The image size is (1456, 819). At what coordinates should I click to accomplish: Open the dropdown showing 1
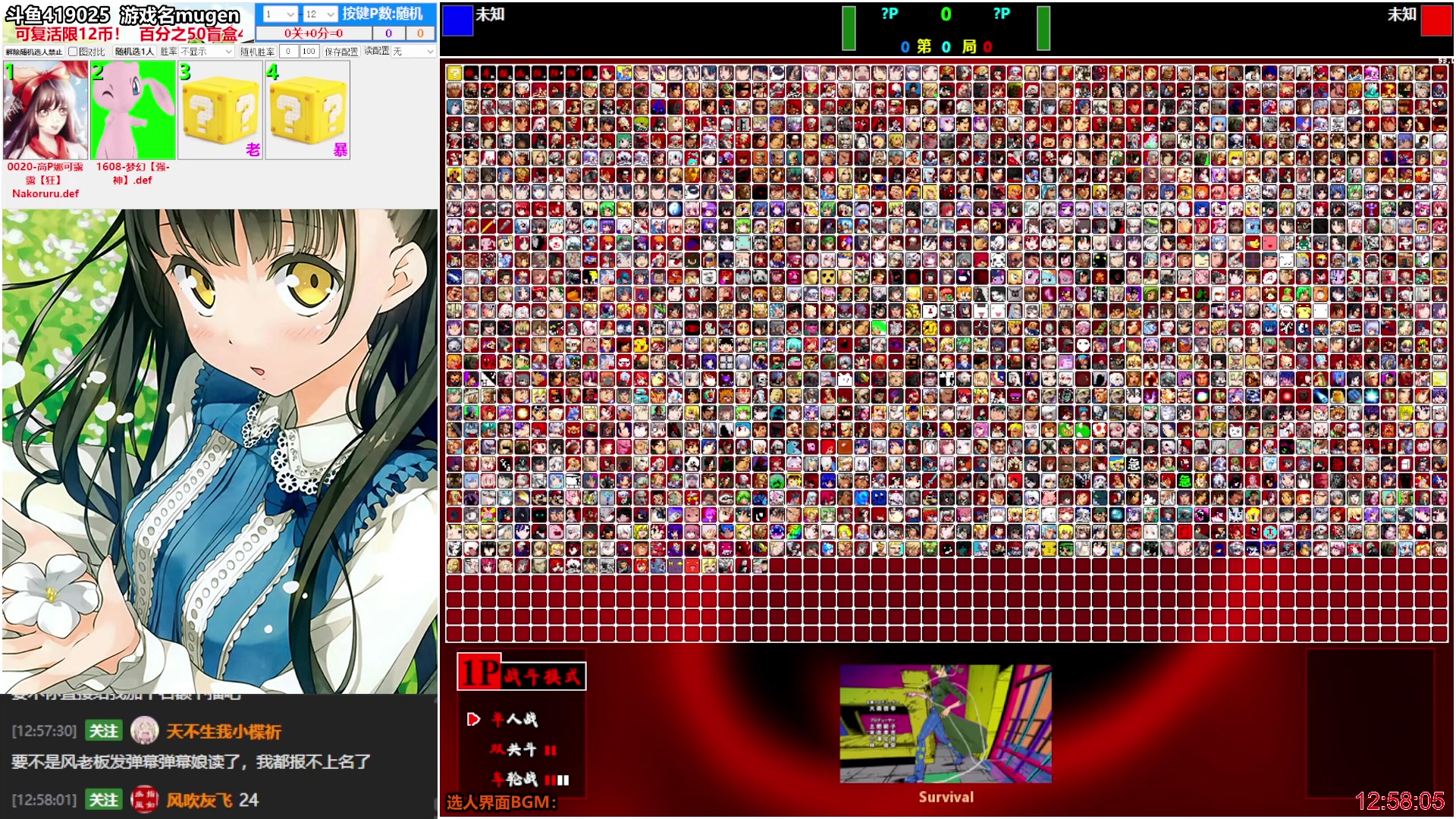pyautogui.click(x=279, y=14)
